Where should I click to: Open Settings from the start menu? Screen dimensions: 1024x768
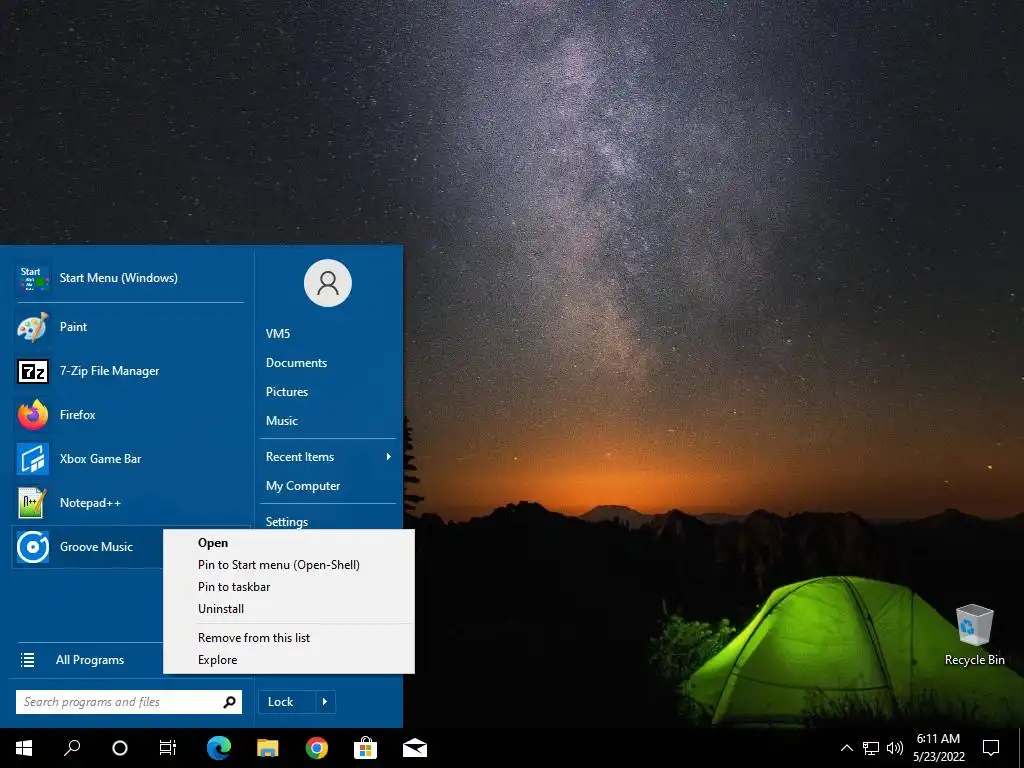[x=287, y=521]
